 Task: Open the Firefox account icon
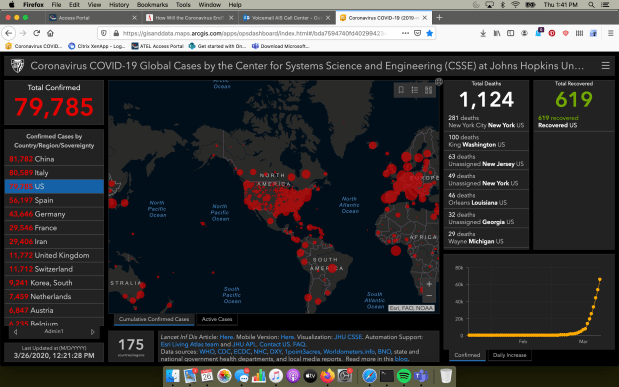pyautogui.click(x=524, y=33)
